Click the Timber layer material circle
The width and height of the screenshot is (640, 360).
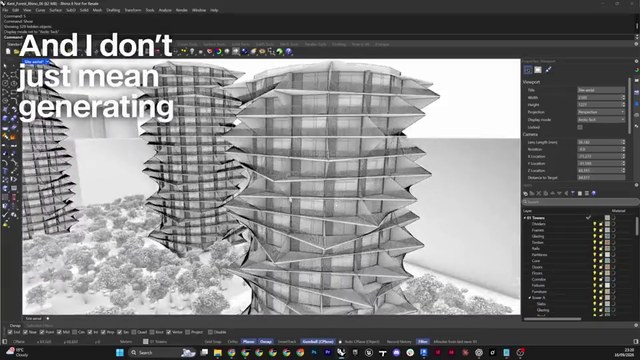click(613, 242)
